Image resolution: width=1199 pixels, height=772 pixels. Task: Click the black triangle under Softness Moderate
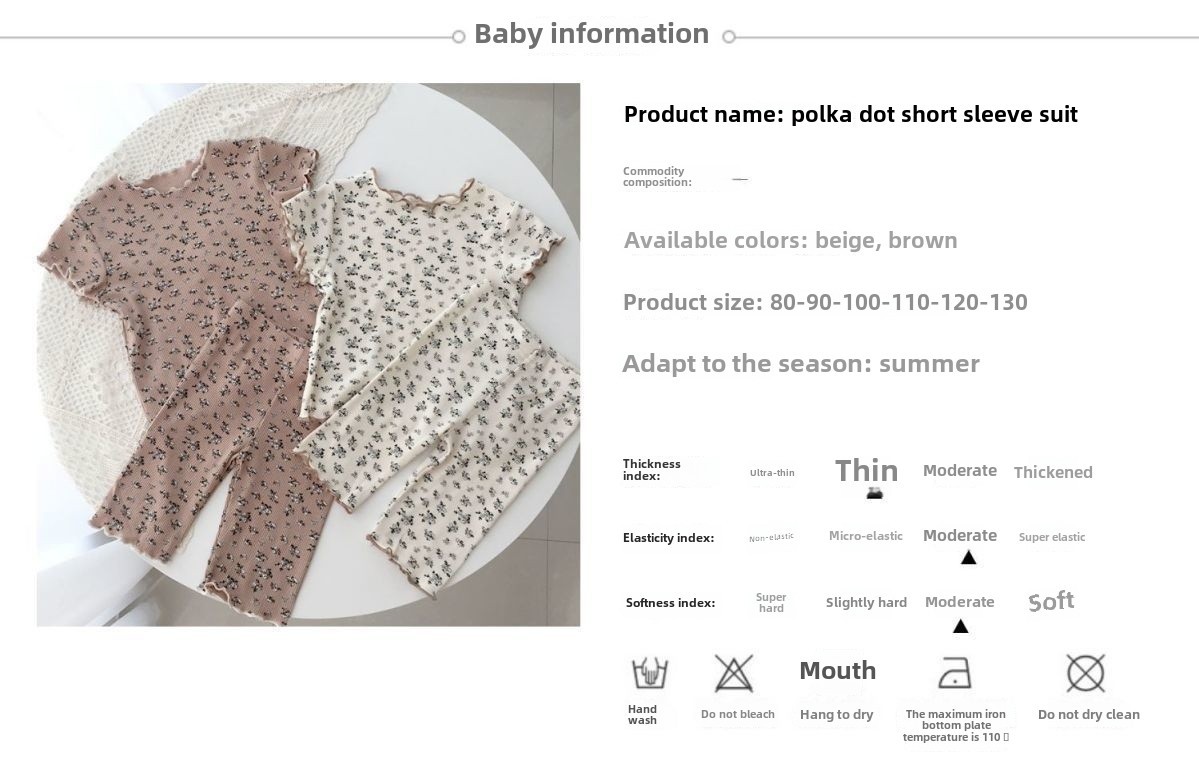(960, 627)
